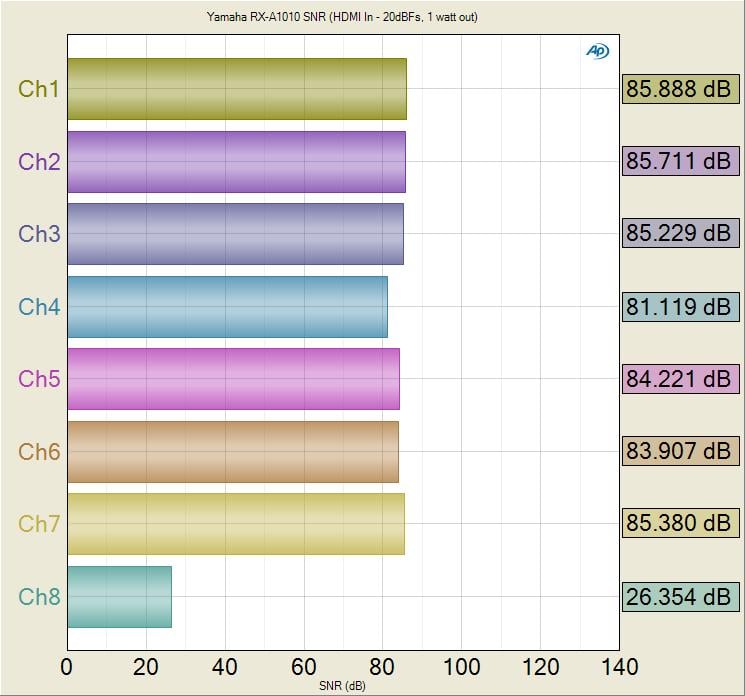
Task: Click the 85.888 dB value box
Action: [x=680, y=89]
